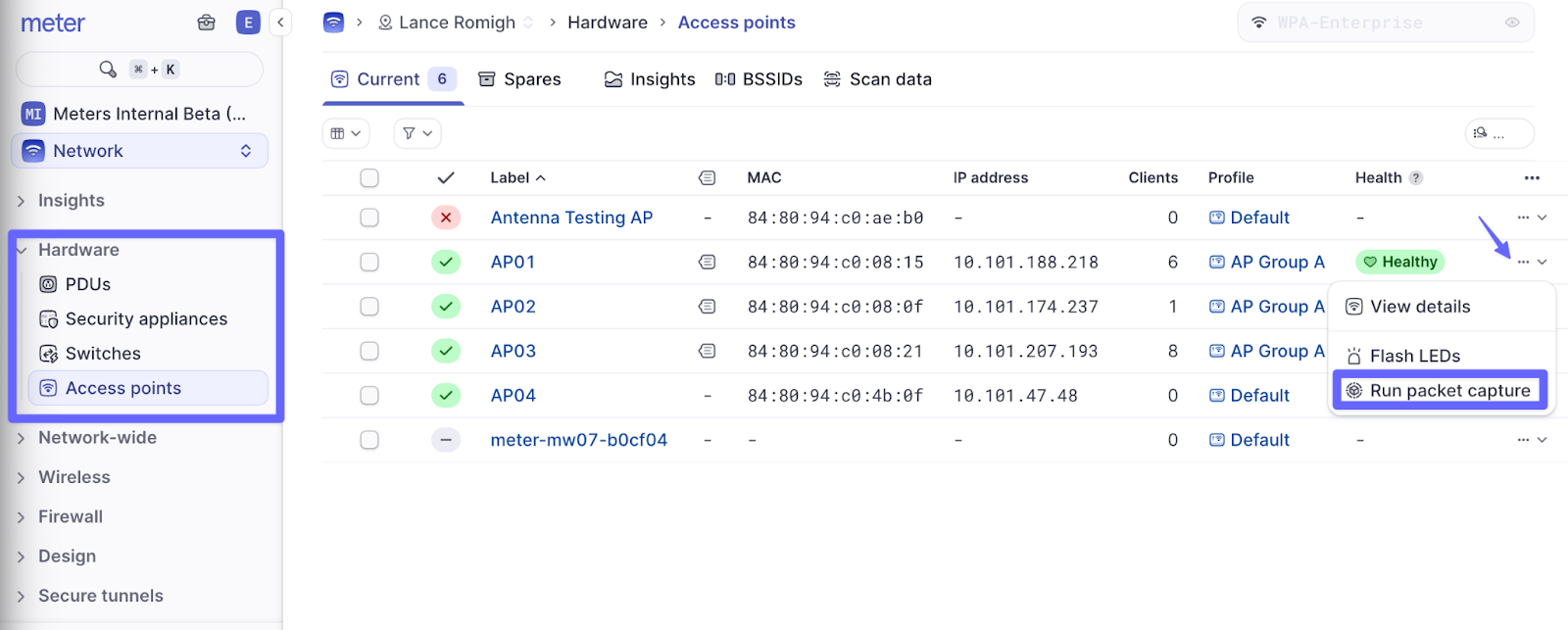Click the columns layout icon button
The width and height of the screenshot is (1568, 630).
345,133
